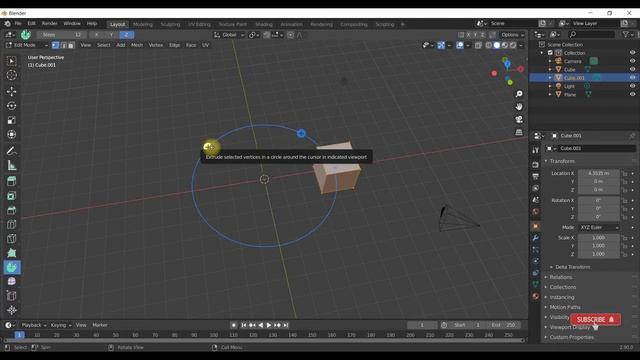Click the zoom view magnifier icon

519,94
